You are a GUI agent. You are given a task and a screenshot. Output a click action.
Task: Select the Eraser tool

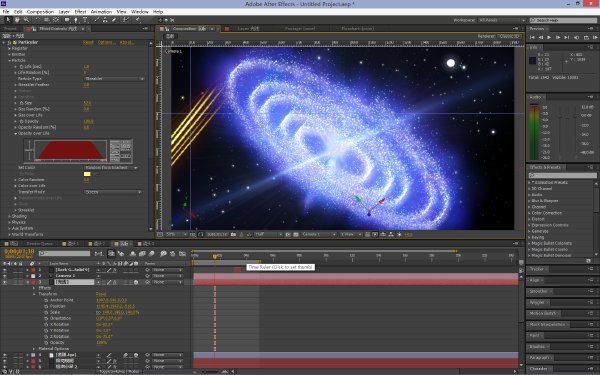pos(114,20)
